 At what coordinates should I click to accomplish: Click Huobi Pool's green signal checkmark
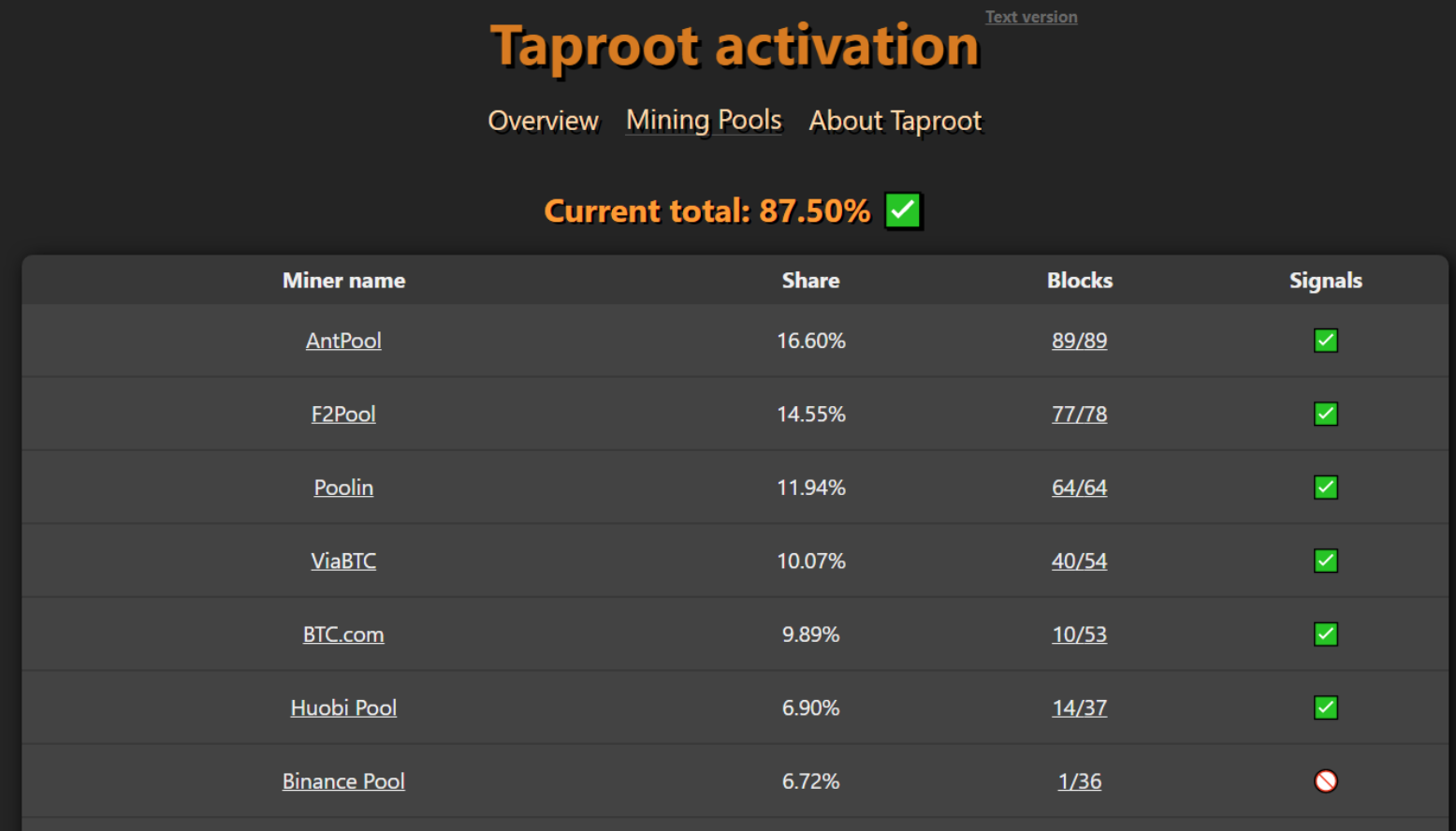click(x=1325, y=707)
